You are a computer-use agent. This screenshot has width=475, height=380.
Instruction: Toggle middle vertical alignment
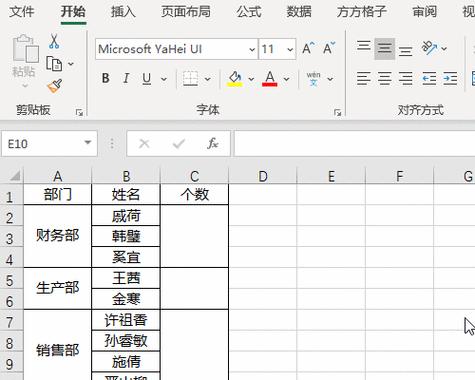384,49
